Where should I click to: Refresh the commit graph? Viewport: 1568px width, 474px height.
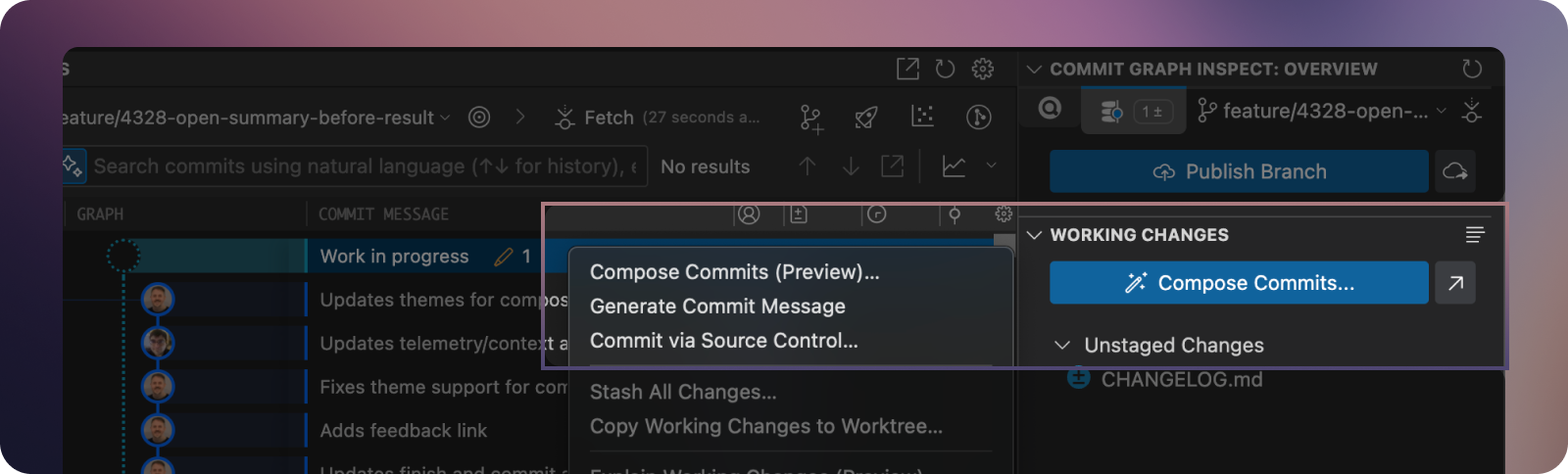pyautogui.click(x=945, y=69)
